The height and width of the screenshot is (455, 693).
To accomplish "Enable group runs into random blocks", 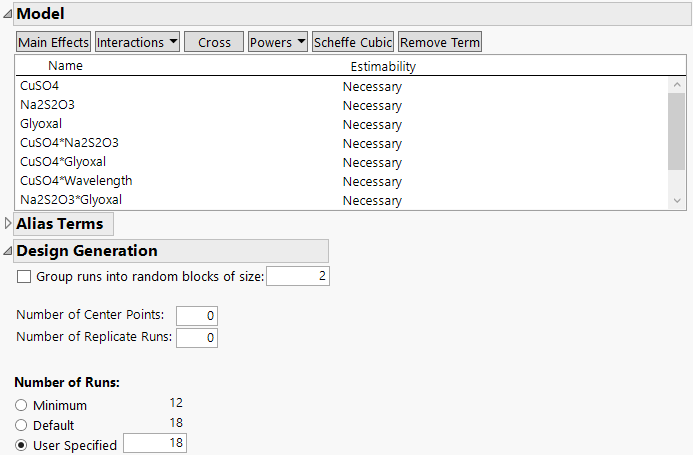I will point(24,276).
